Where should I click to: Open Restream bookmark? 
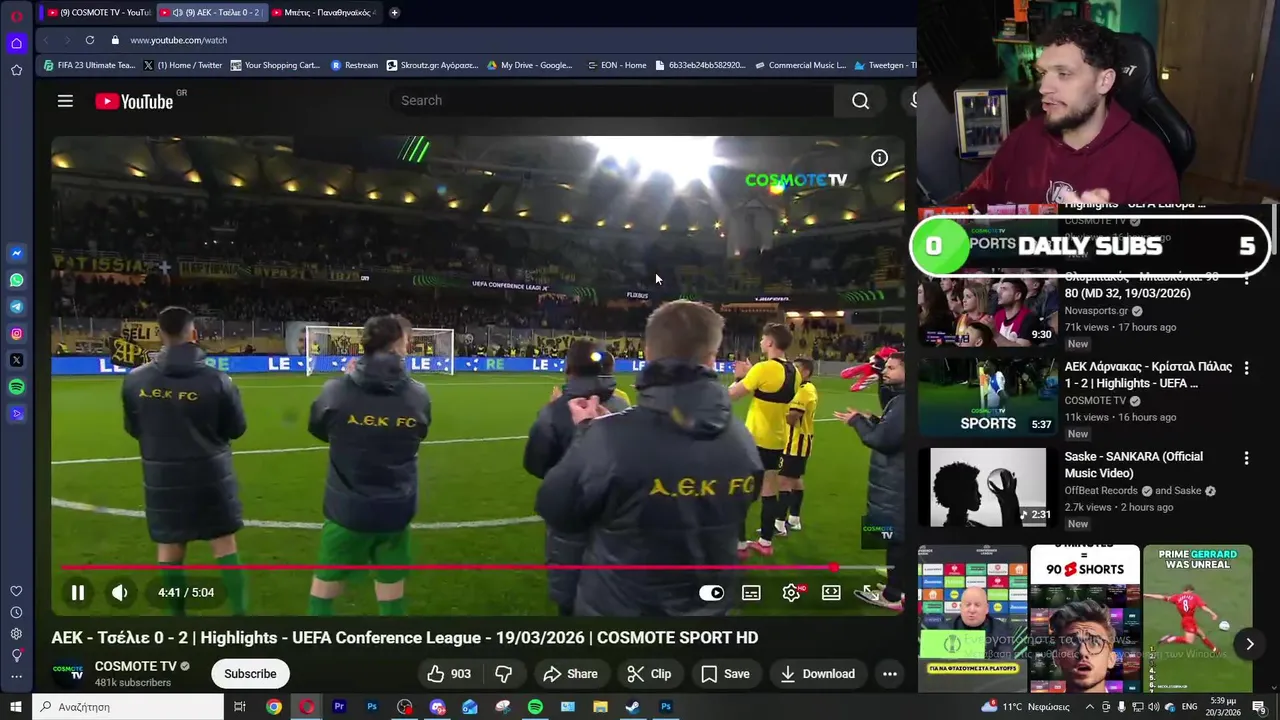coord(354,65)
